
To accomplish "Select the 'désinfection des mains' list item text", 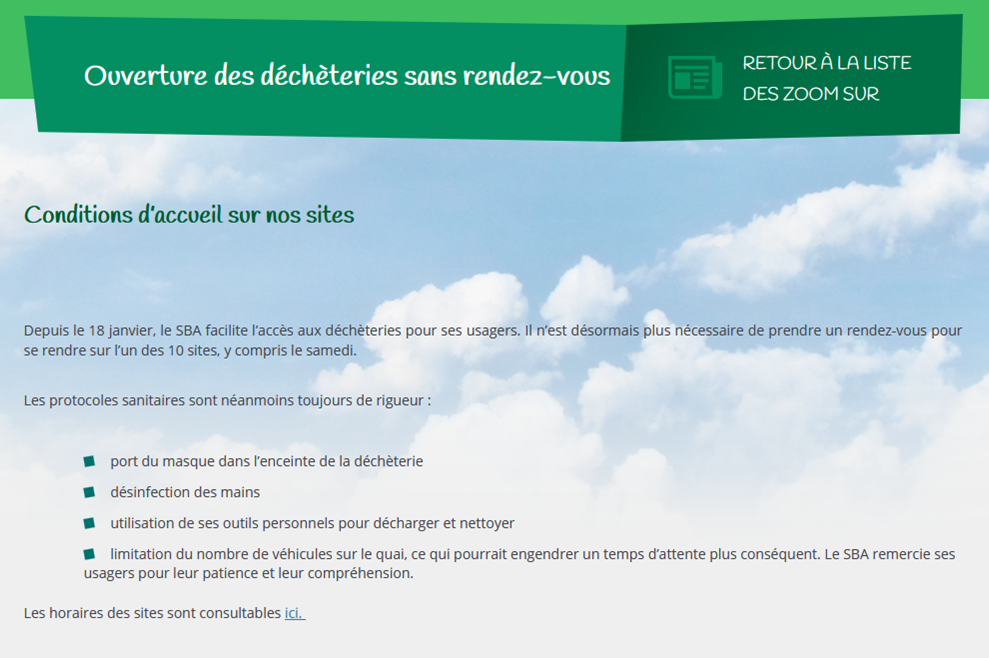I will [185, 492].
